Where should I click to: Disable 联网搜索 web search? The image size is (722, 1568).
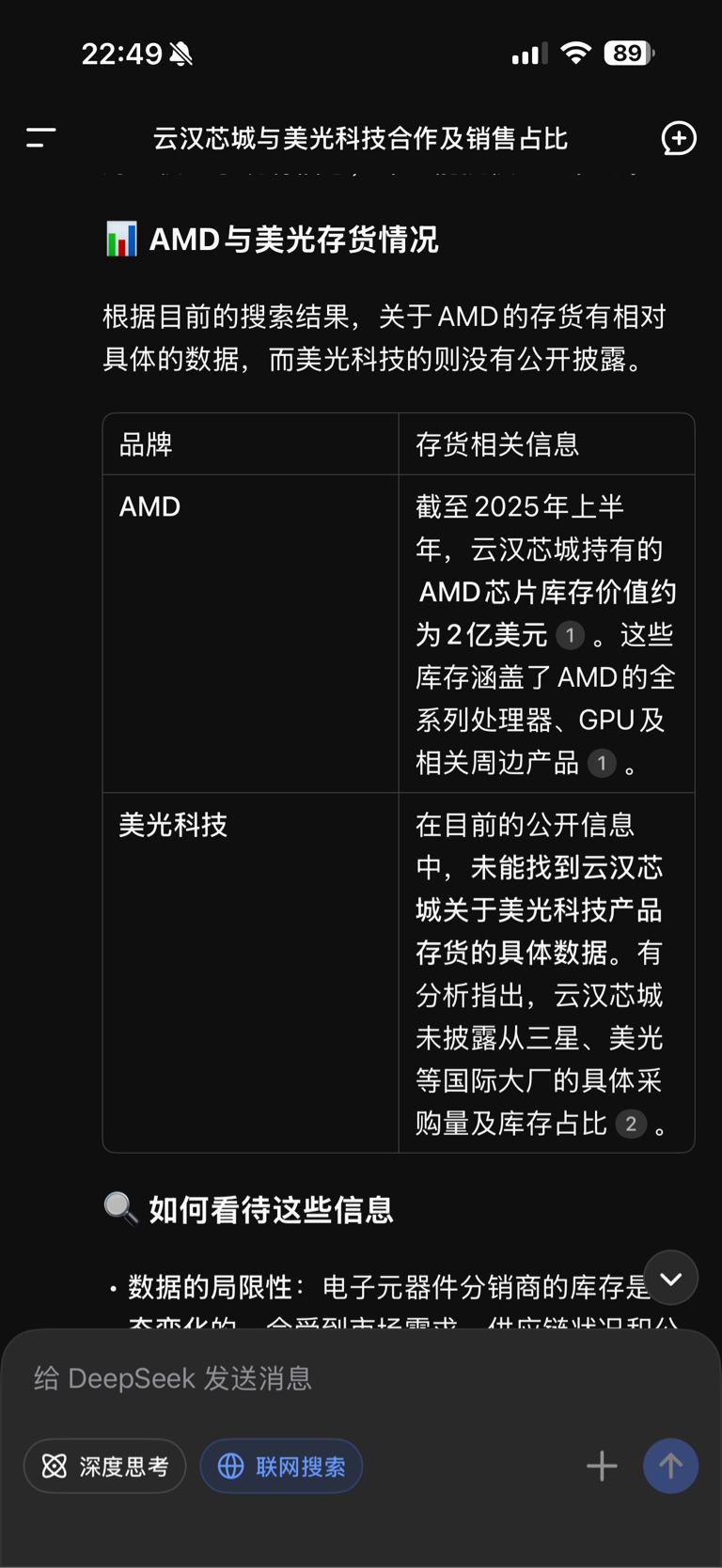(x=281, y=1466)
